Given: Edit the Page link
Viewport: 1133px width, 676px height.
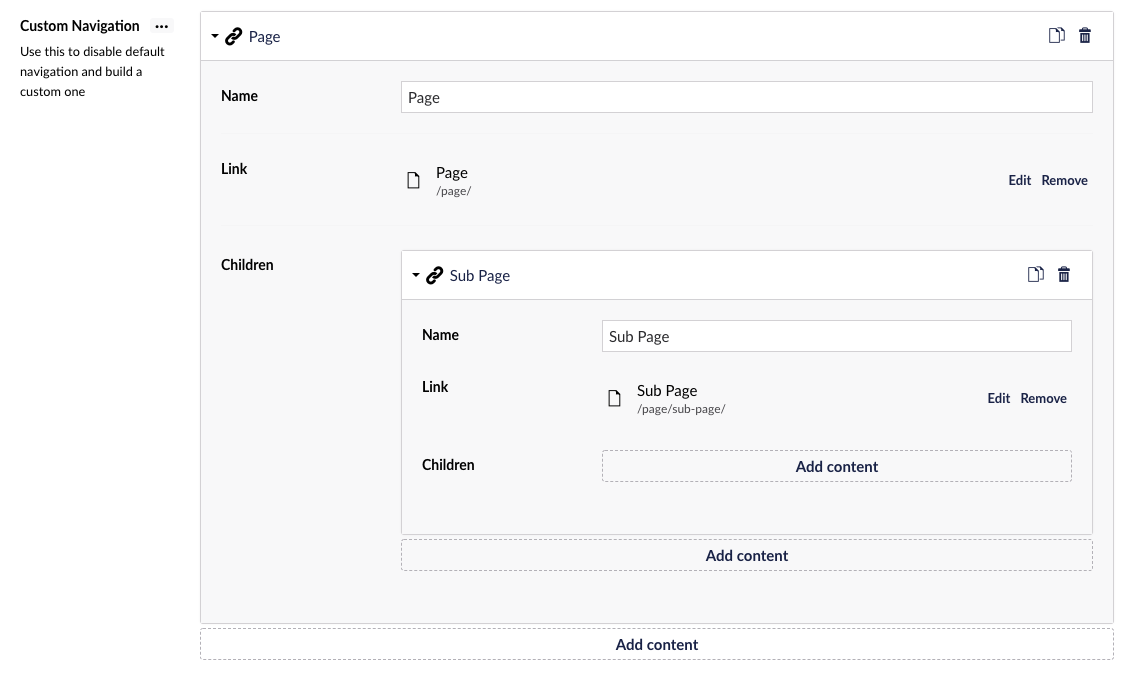Looking at the screenshot, I should [x=1019, y=181].
